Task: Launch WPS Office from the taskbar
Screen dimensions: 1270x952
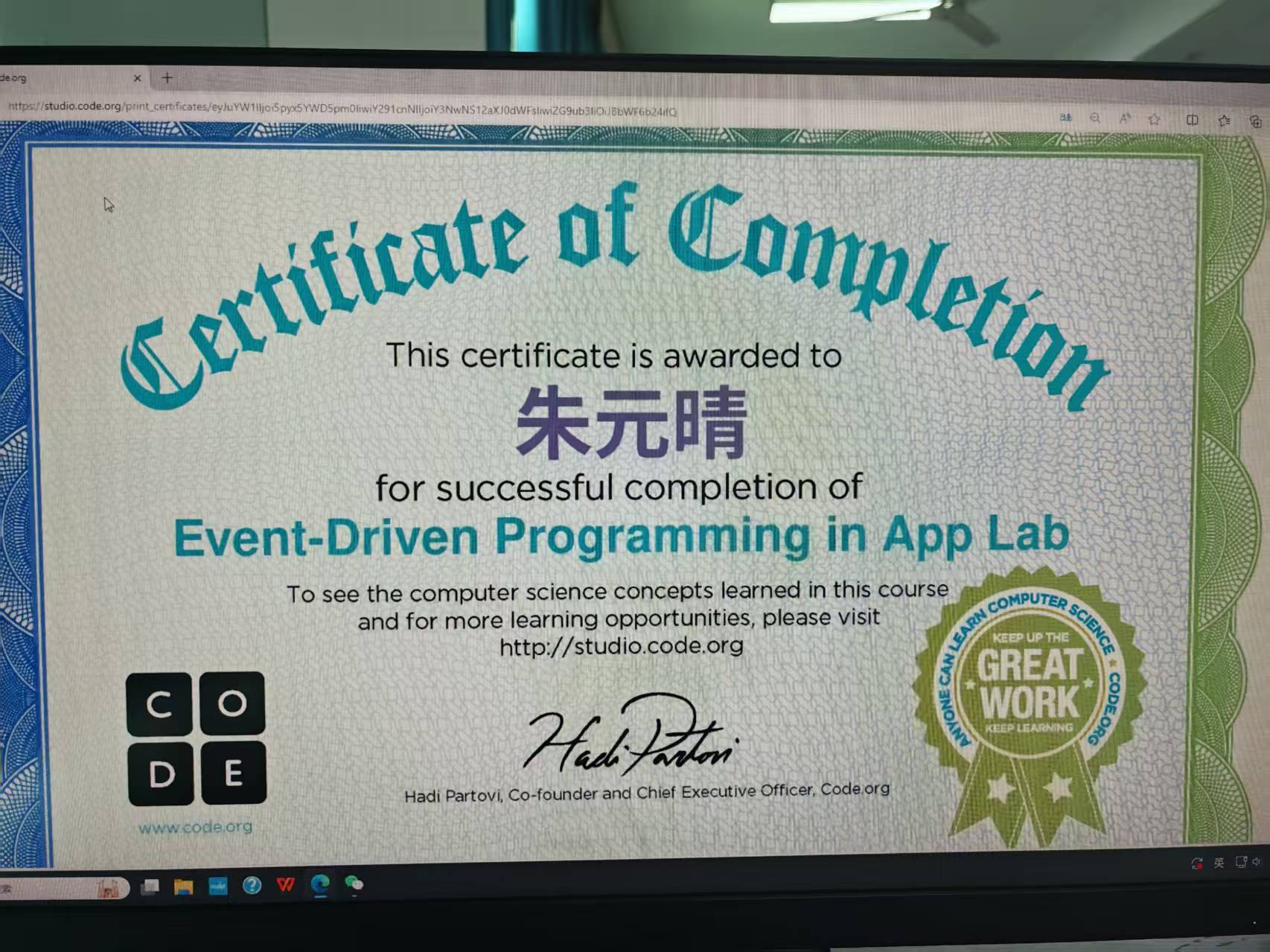Action: click(x=286, y=884)
